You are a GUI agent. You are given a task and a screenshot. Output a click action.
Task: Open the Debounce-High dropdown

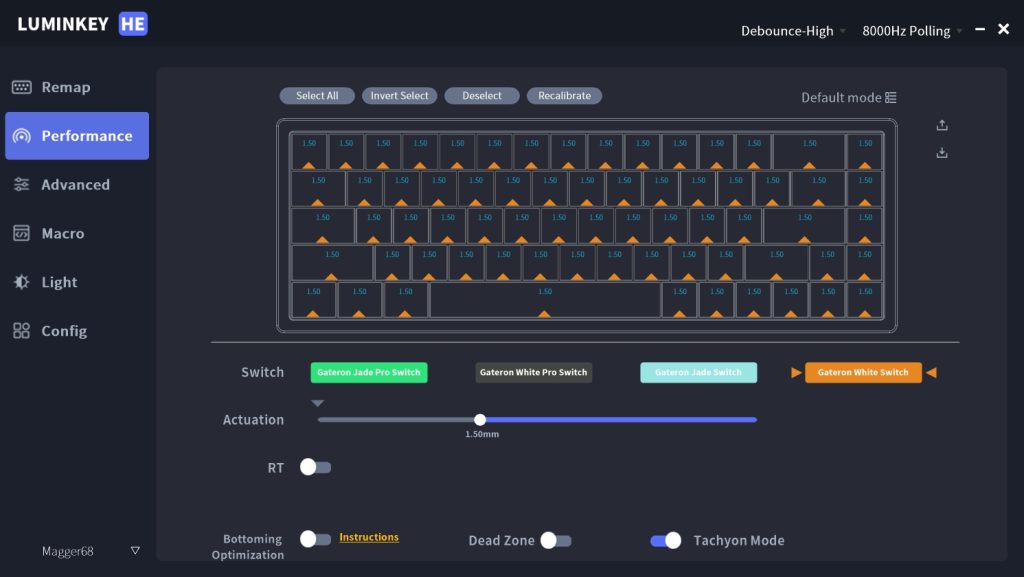pyautogui.click(x=793, y=31)
